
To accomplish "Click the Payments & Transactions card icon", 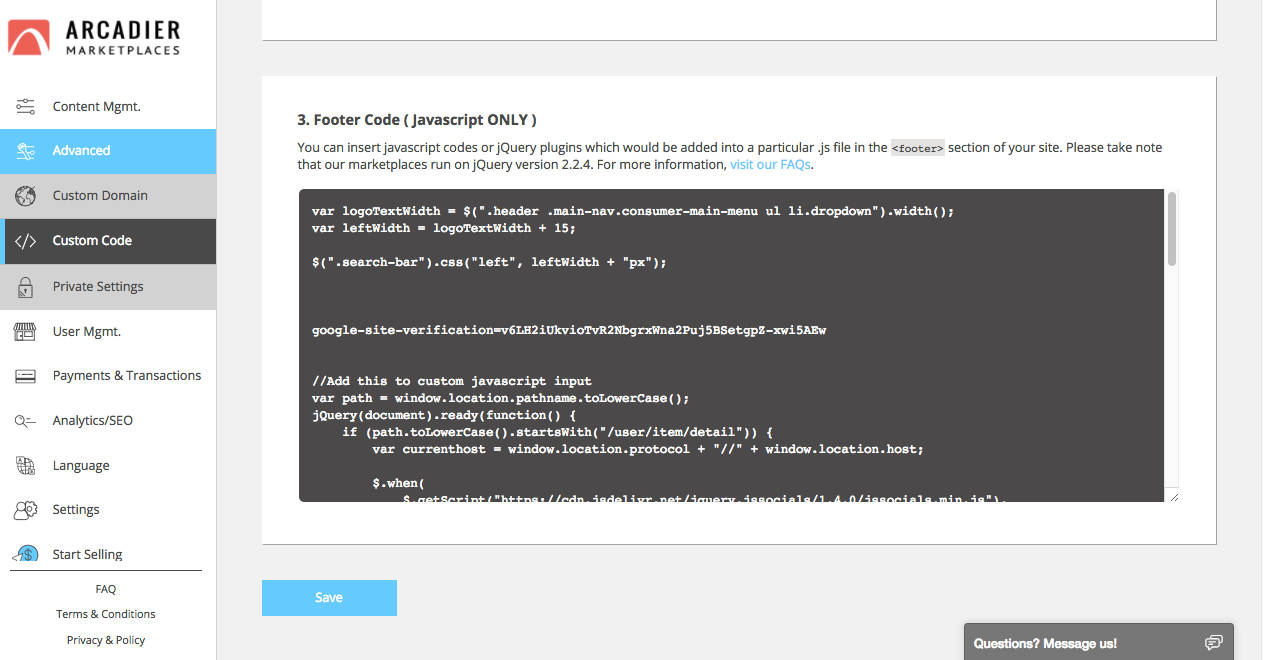I will 26,376.
